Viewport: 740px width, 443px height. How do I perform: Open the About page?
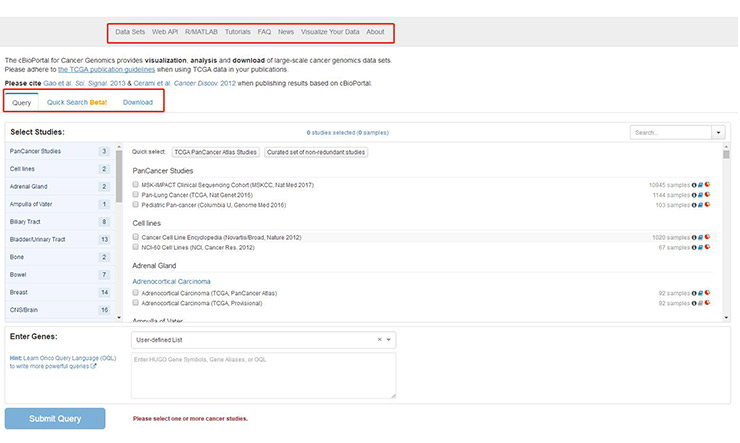coord(375,32)
